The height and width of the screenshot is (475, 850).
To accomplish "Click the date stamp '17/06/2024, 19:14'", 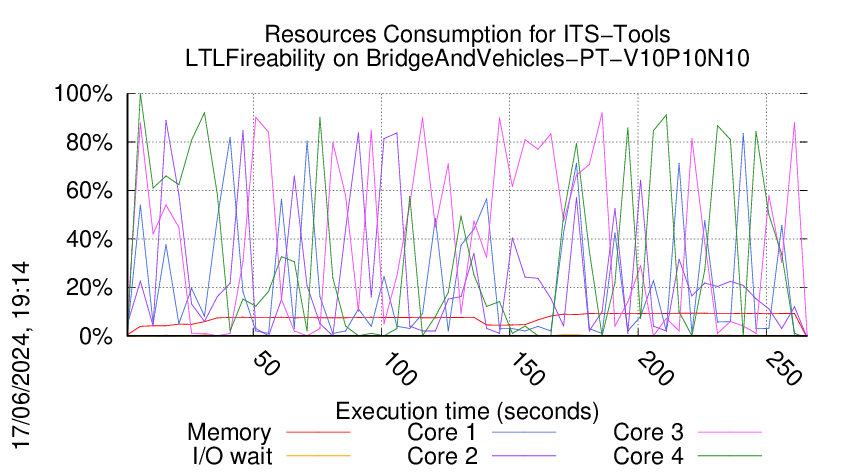I will (x=21, y=356).
